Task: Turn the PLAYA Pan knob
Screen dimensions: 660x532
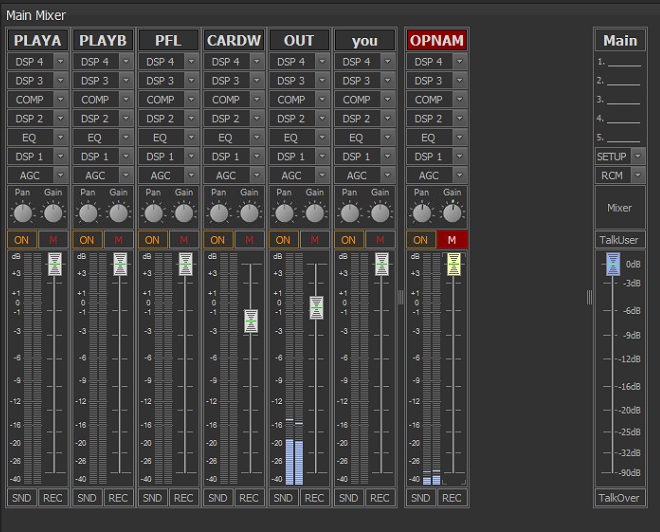Action: [x=23, y=213]
